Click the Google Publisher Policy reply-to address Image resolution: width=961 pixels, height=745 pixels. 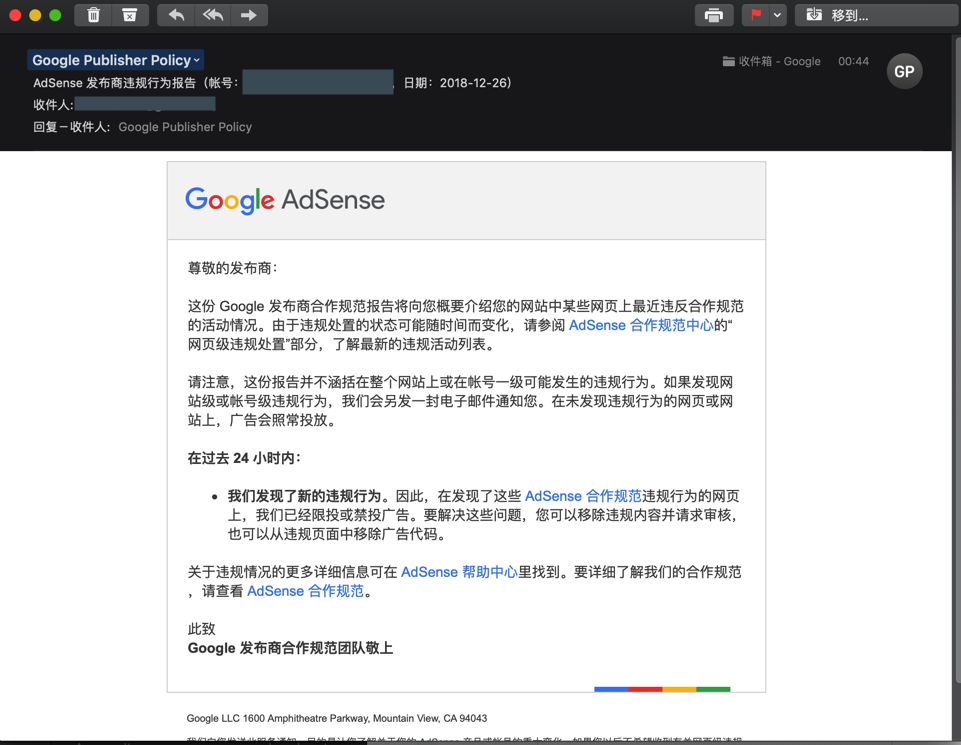185,127
